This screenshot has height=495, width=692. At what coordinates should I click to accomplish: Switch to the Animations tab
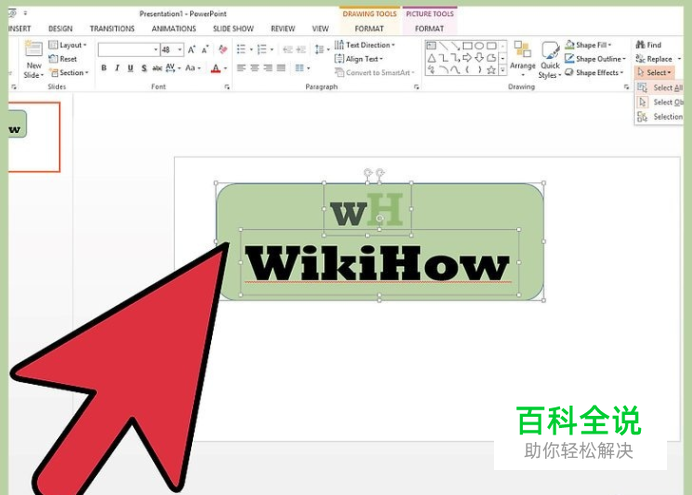point(174,29)
